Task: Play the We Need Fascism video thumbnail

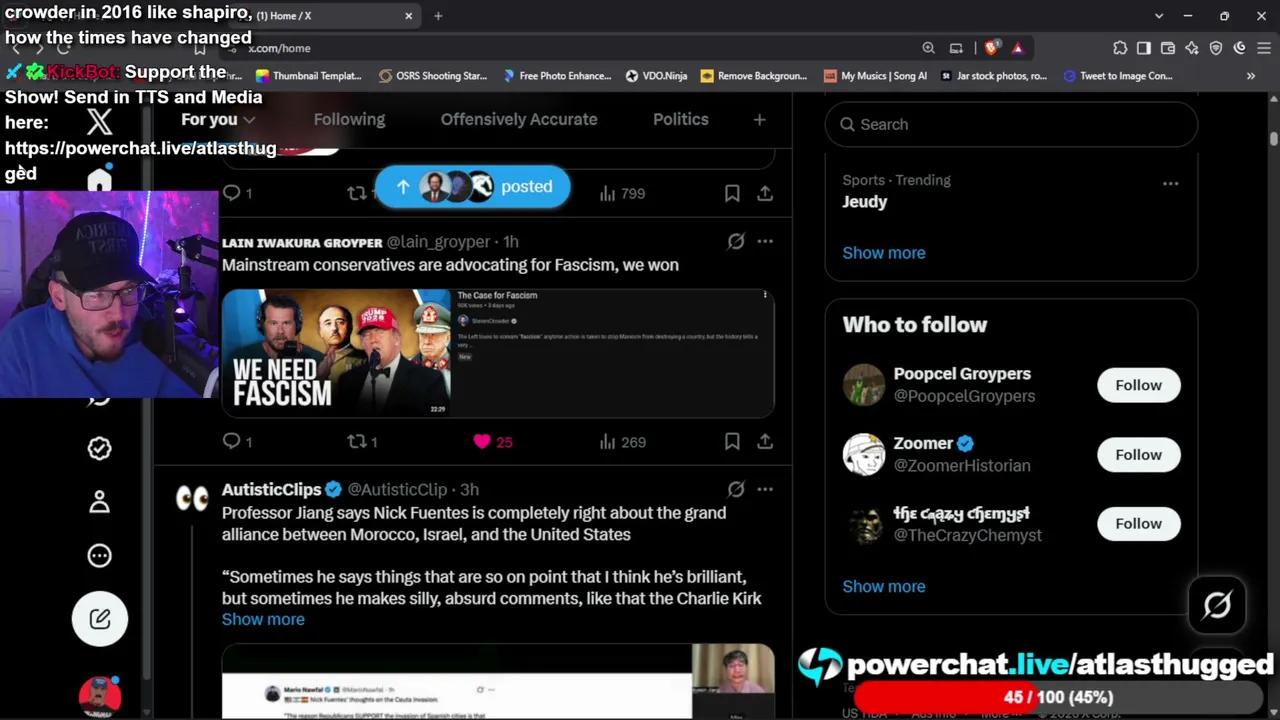Action: click(x=336, y=352)
